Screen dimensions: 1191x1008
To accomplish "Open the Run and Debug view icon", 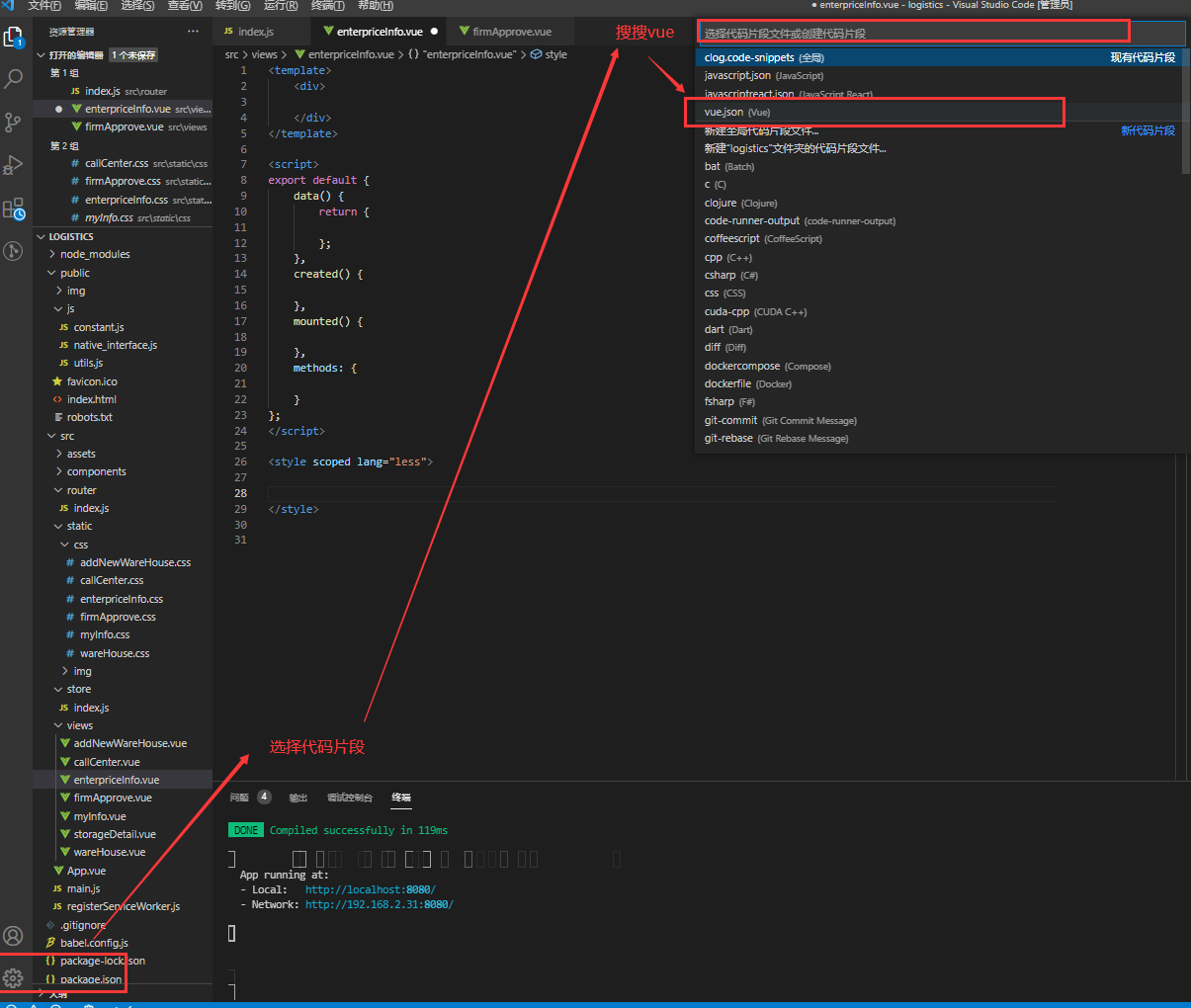I will point(13,165).
